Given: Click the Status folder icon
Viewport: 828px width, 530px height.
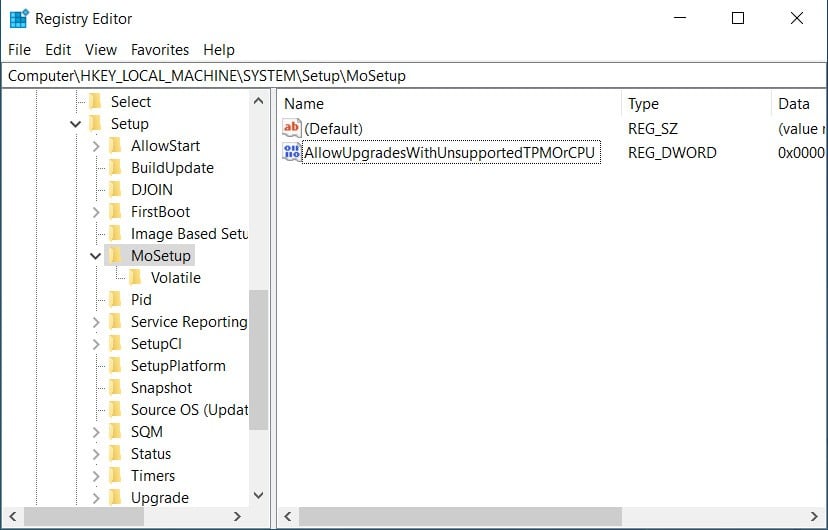Looking at the screenshot, I should pyautogui.click(x=116, y=453).
